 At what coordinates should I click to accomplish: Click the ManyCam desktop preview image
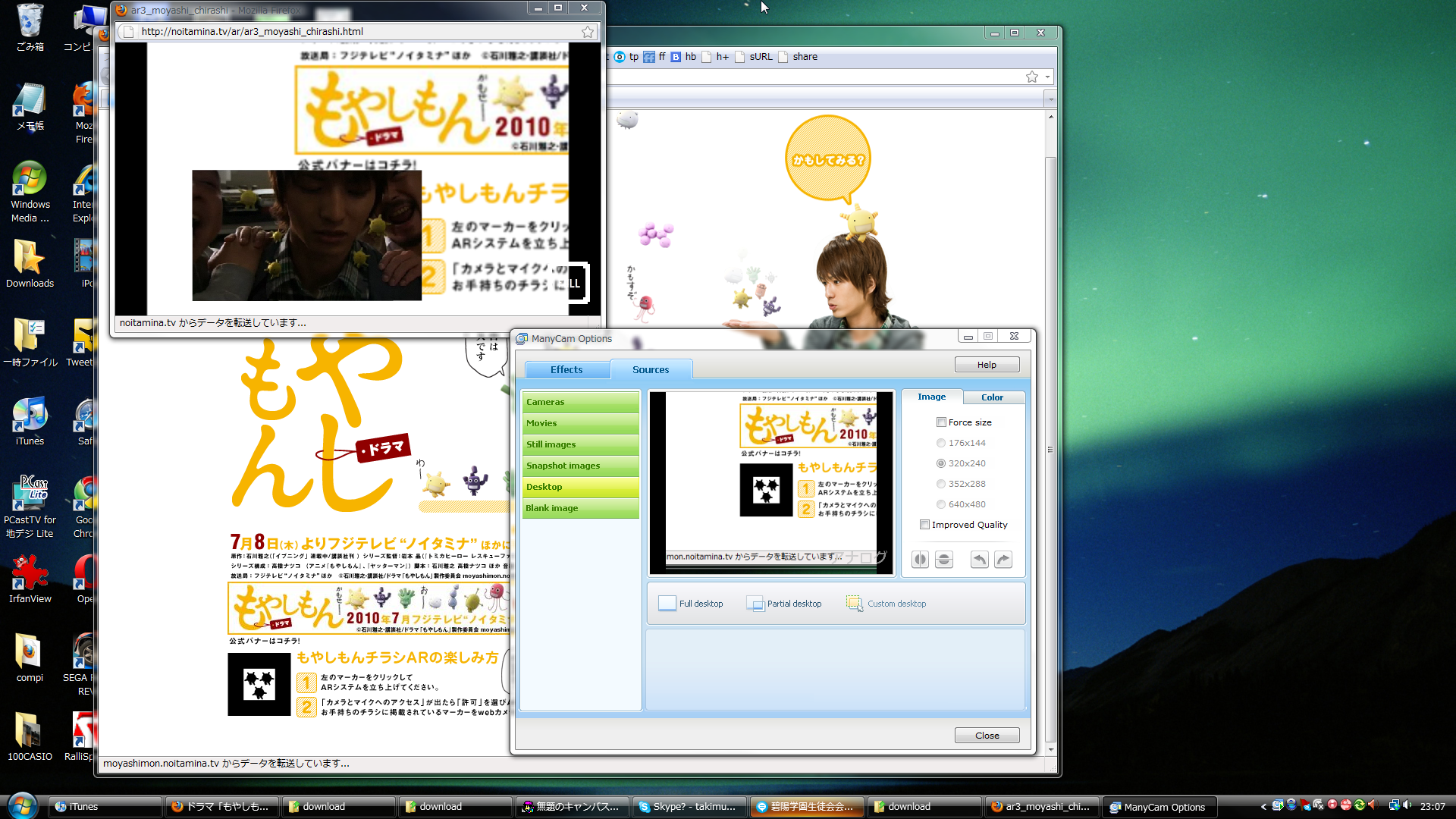pos(771,483)
